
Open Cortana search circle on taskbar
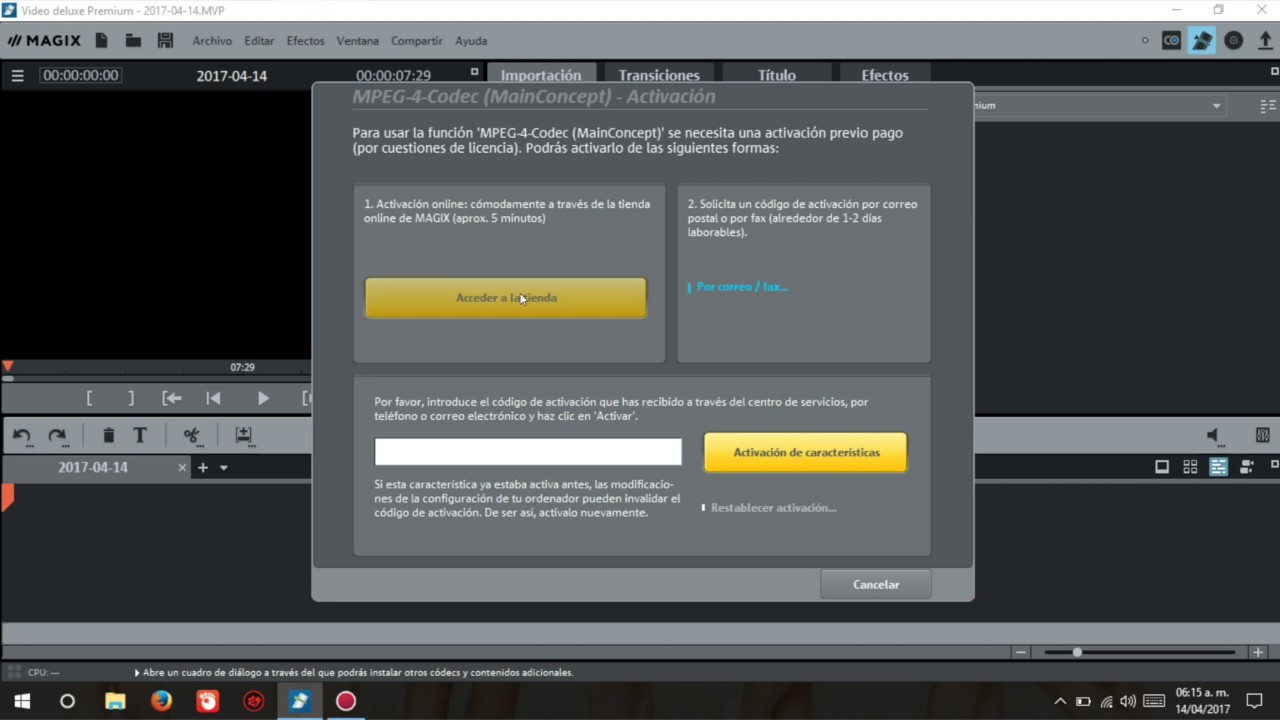coord(67,701)
